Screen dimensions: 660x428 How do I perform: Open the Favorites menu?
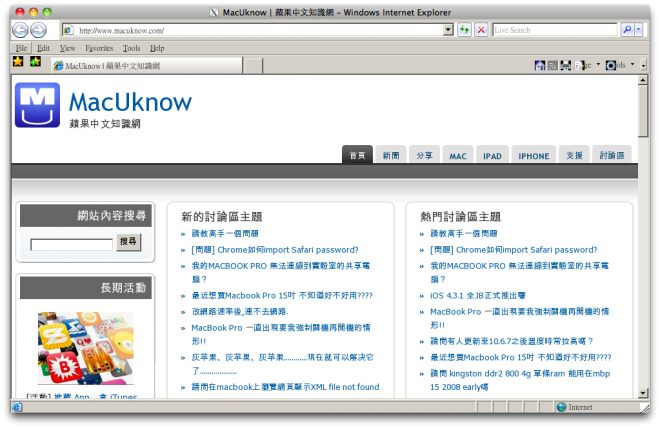(x=99, y=47)
